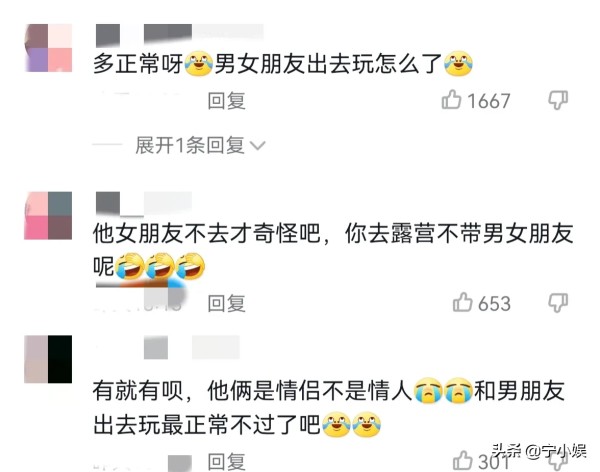The image size is (600, 472).
Task: Like the comment with 301 likes
Action: (x=462, y=461)
